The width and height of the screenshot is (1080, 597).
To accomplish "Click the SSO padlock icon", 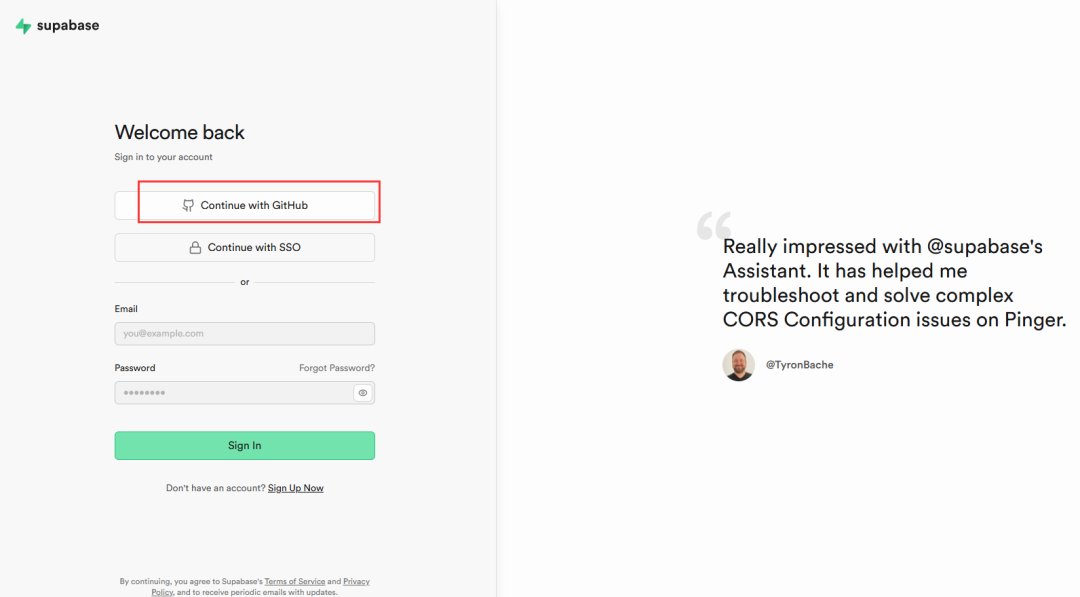I will [196, 248].
